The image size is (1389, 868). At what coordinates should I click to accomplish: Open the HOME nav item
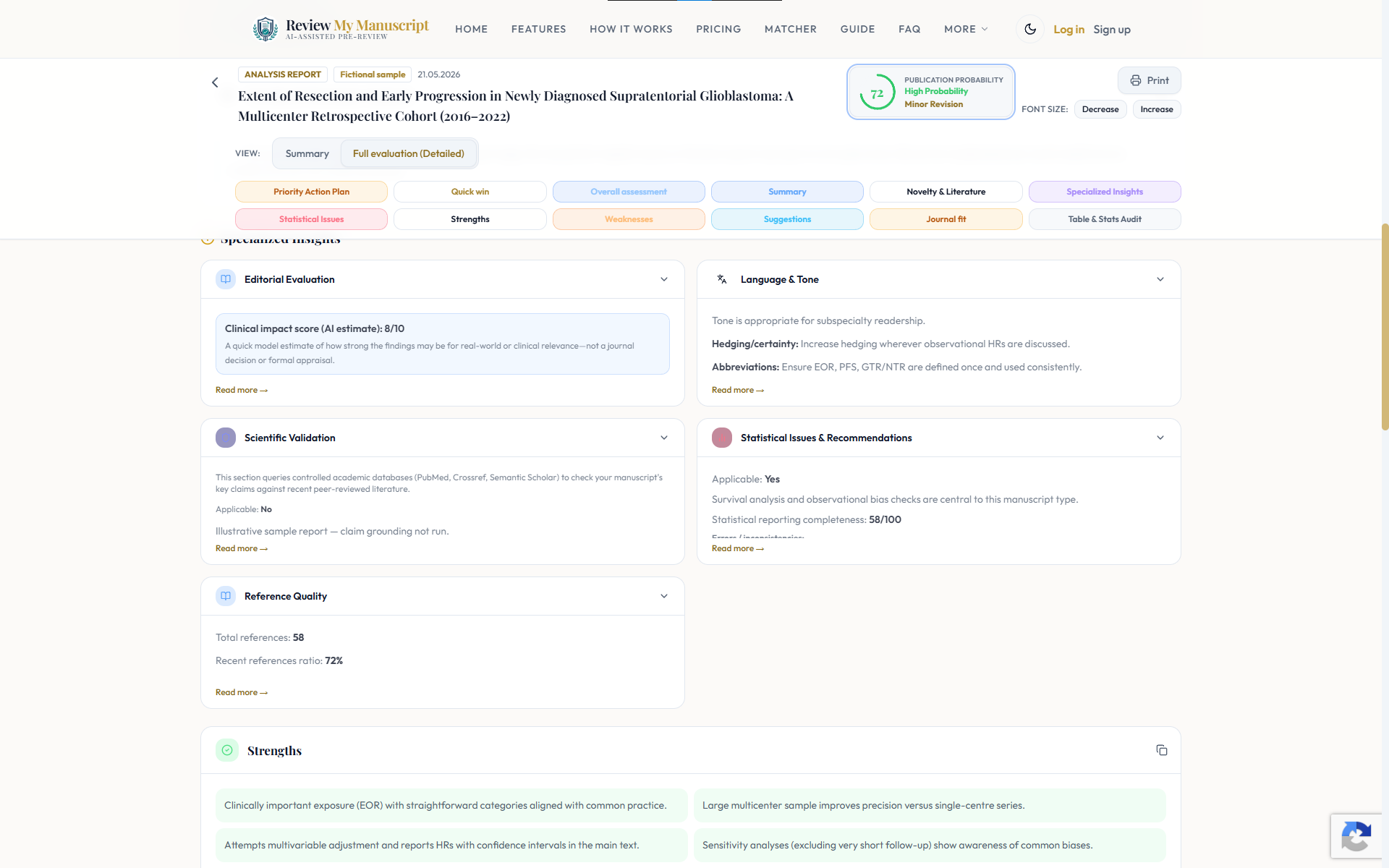click(472, 29)
